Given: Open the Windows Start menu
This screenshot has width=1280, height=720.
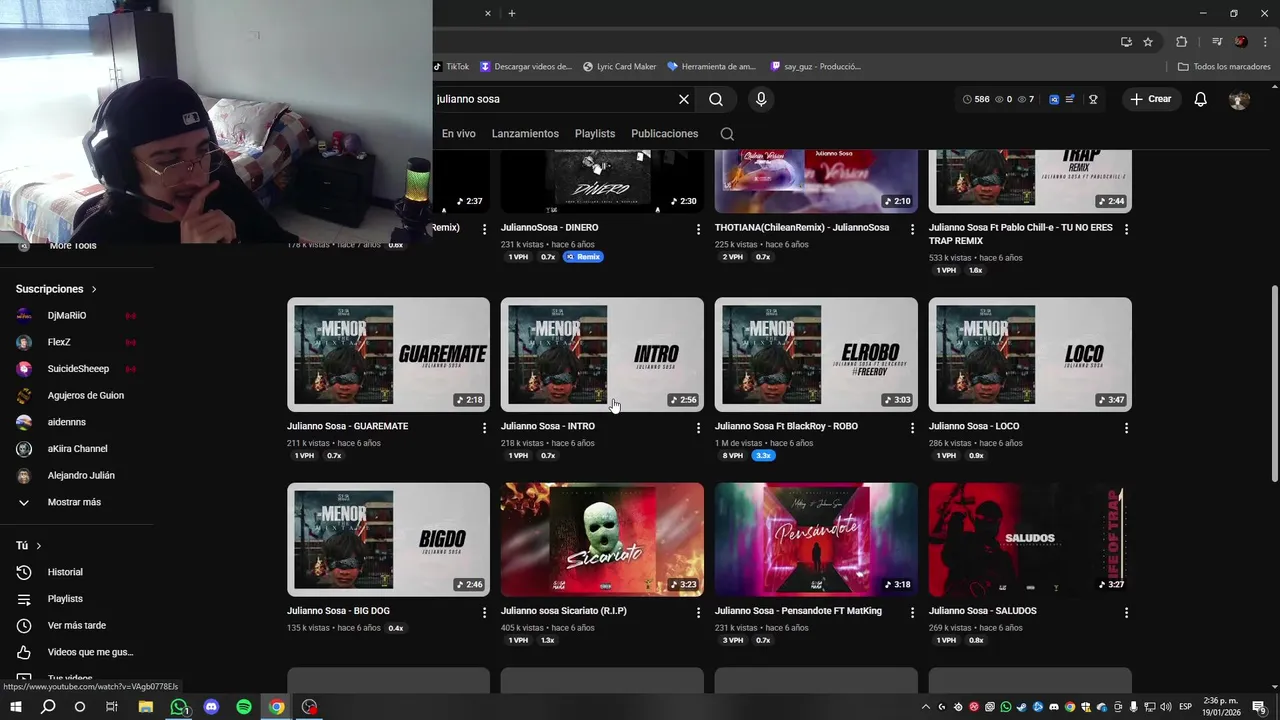Looking at the screenshot, I should point(16,707).
